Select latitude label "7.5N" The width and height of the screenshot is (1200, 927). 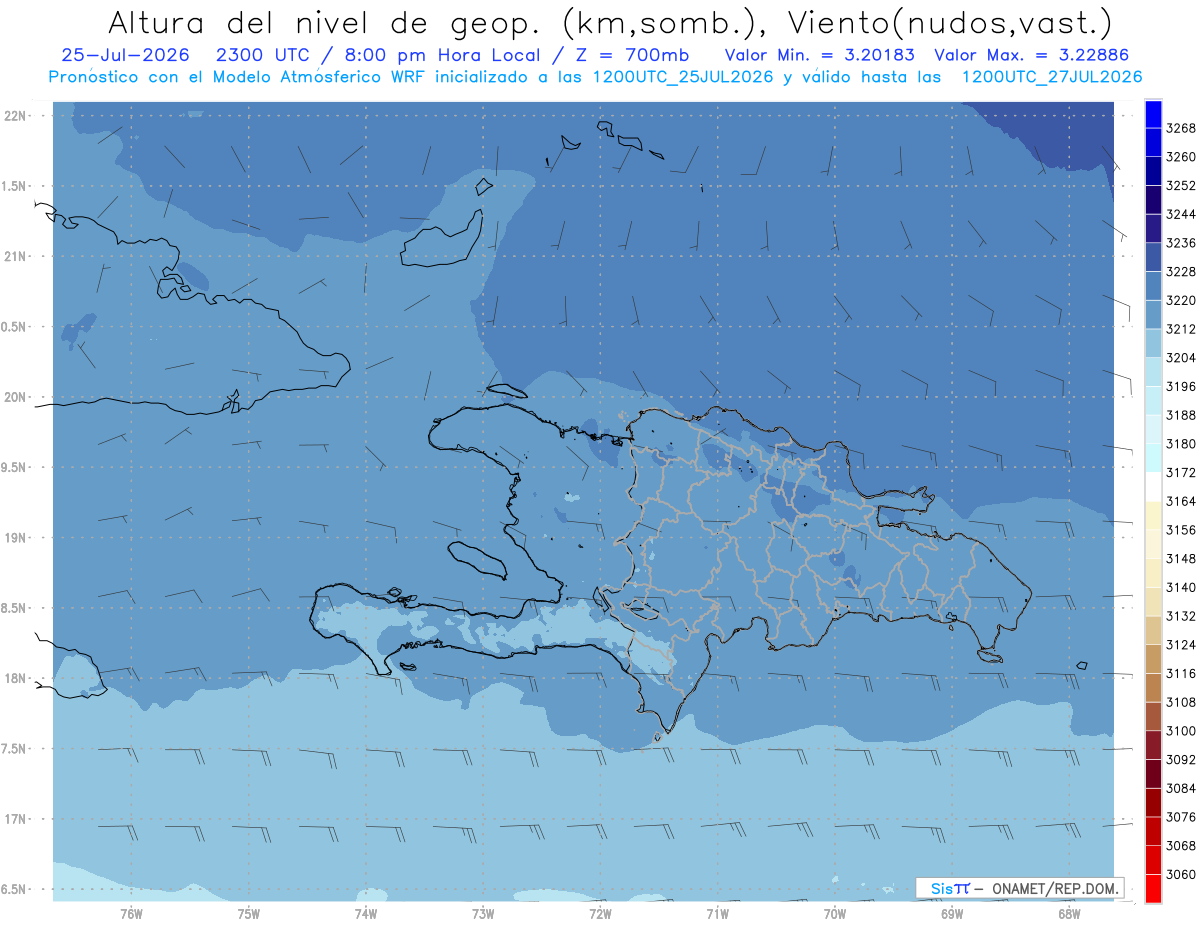coord(15,749)
